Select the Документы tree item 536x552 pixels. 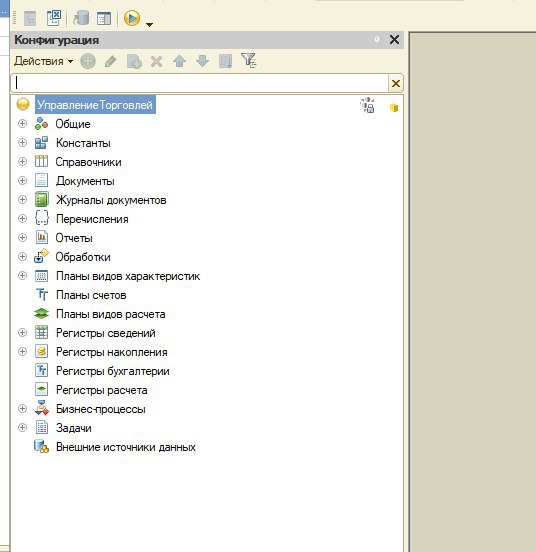pyautogui.click(x=85, y=181)
